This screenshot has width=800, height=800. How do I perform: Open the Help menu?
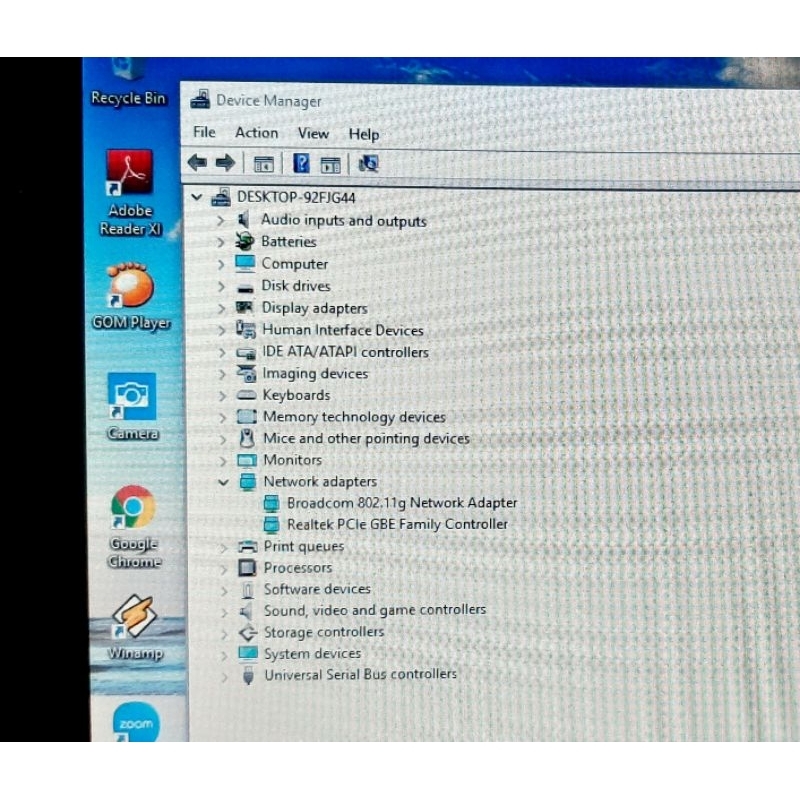coord(364,134)
